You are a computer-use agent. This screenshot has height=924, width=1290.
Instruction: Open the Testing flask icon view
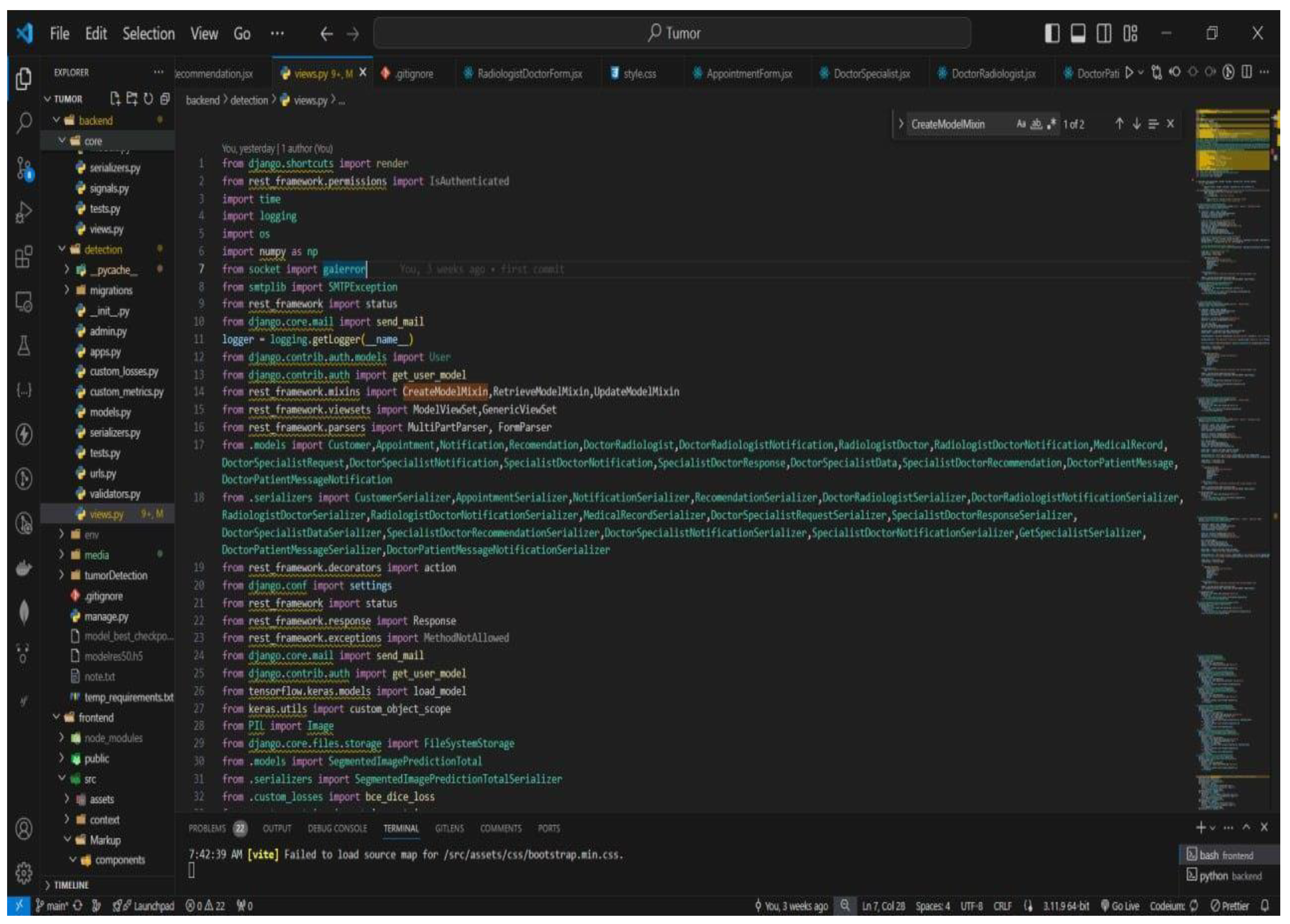pos(24,345)
